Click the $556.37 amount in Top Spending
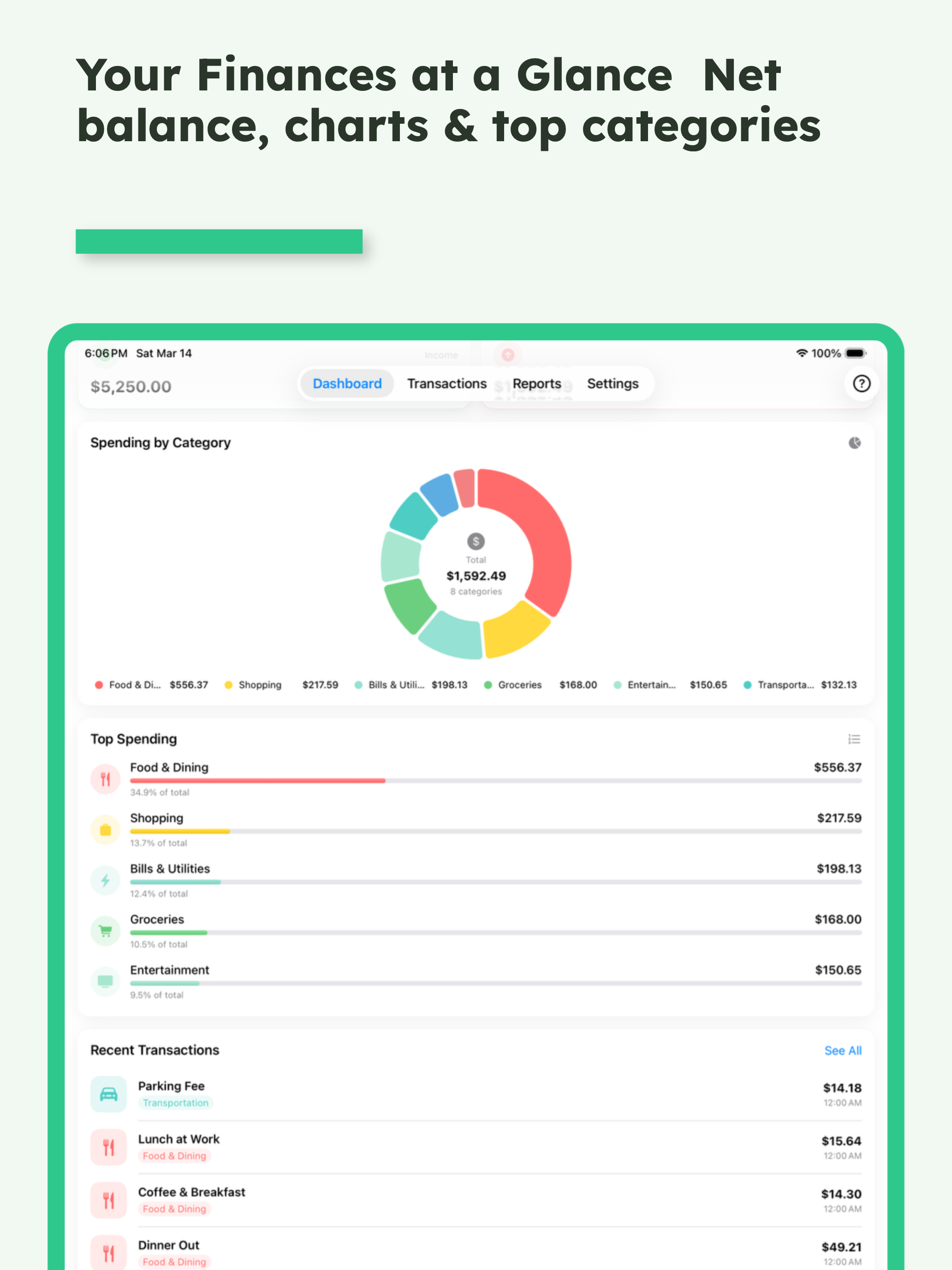 pos(837,767)
